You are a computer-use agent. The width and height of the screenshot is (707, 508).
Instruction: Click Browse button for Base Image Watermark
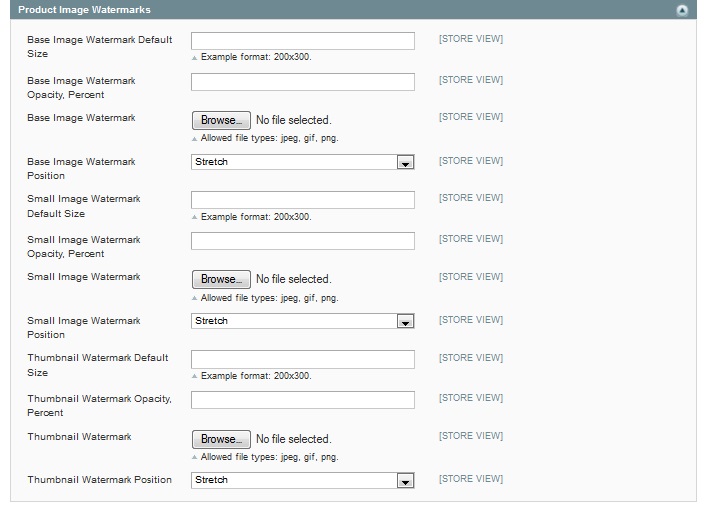click(221, 120)
